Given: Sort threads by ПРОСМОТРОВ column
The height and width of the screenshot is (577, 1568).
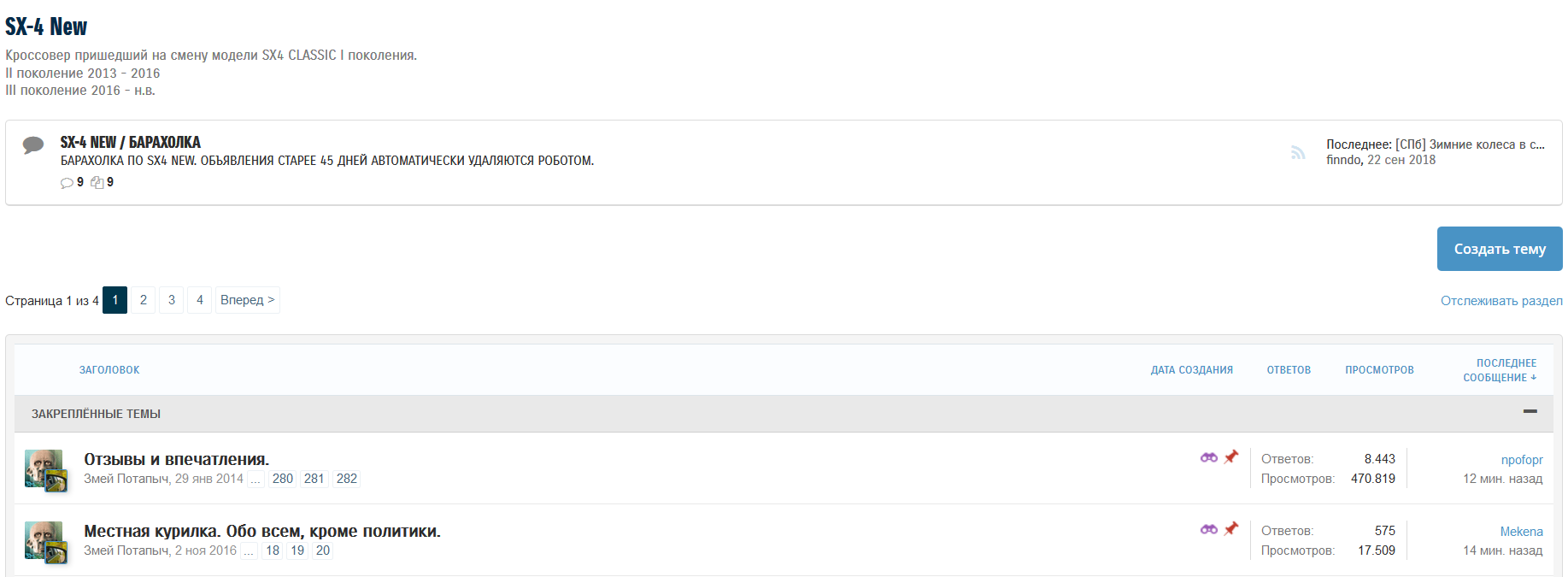Looking at the screenshot, I should 1379,370.
